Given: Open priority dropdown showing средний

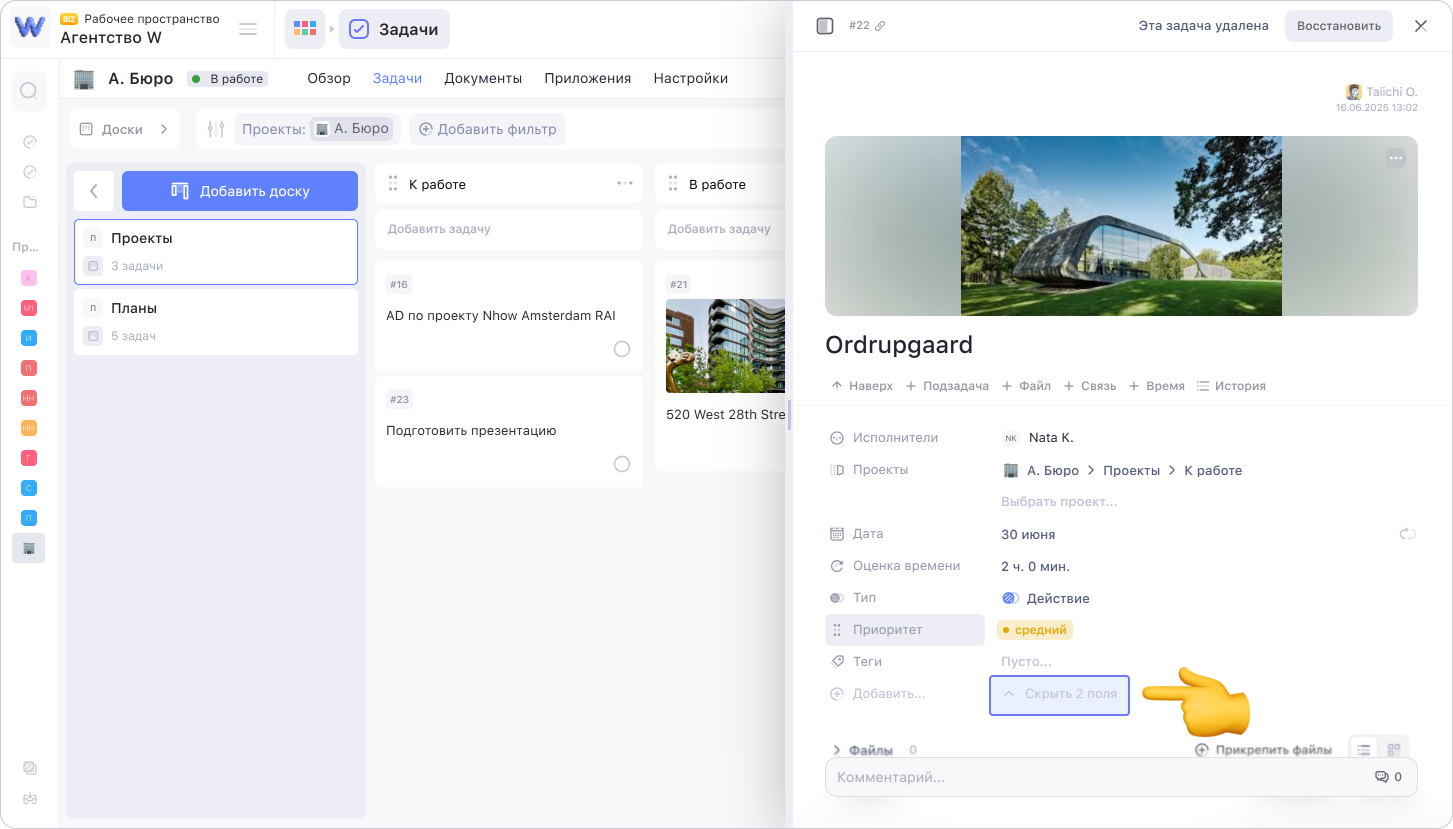Looking at the screenshot, I should [x=1035, y=630].
